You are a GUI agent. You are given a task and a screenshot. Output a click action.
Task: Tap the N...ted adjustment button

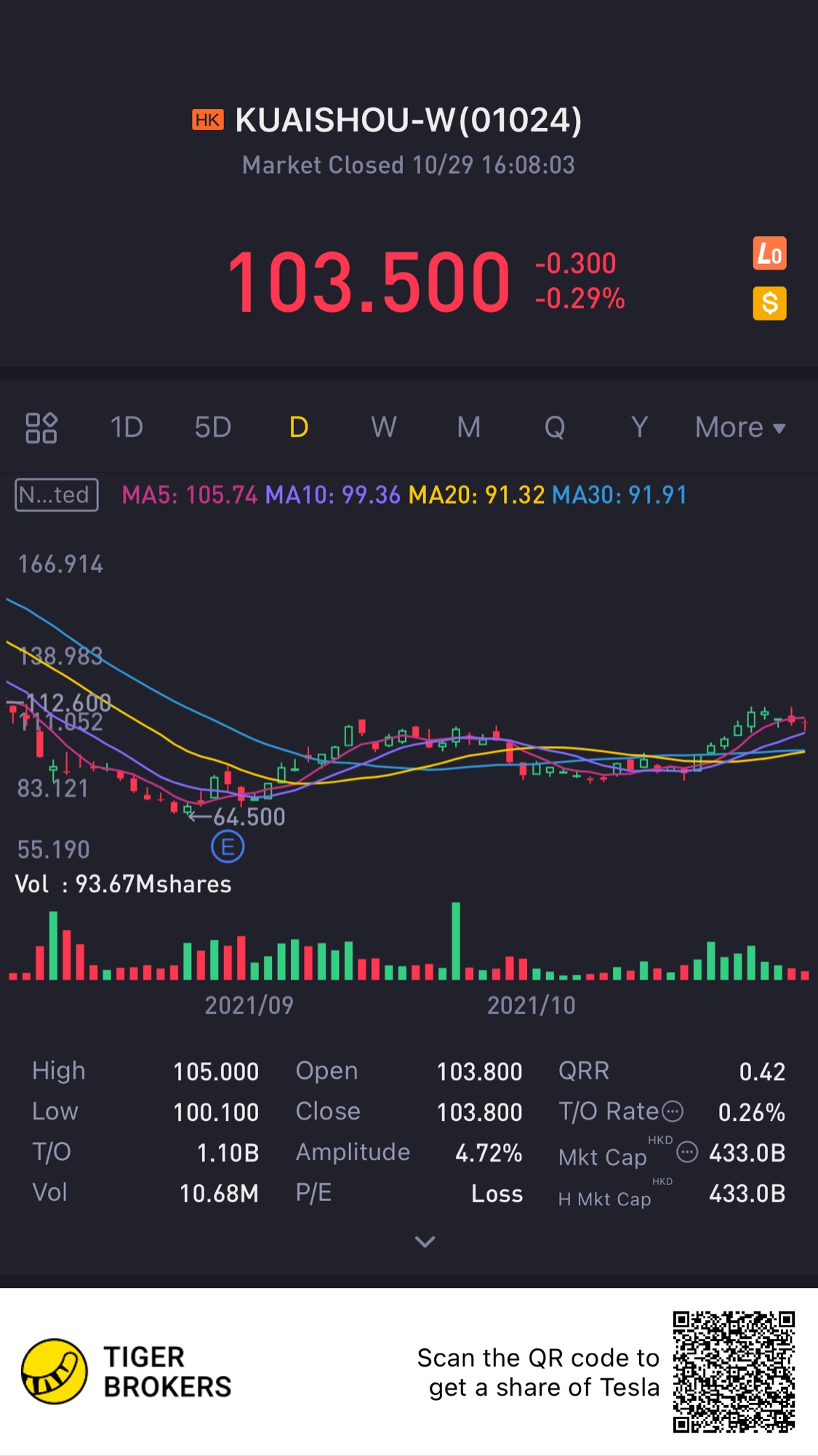point(57,495)
